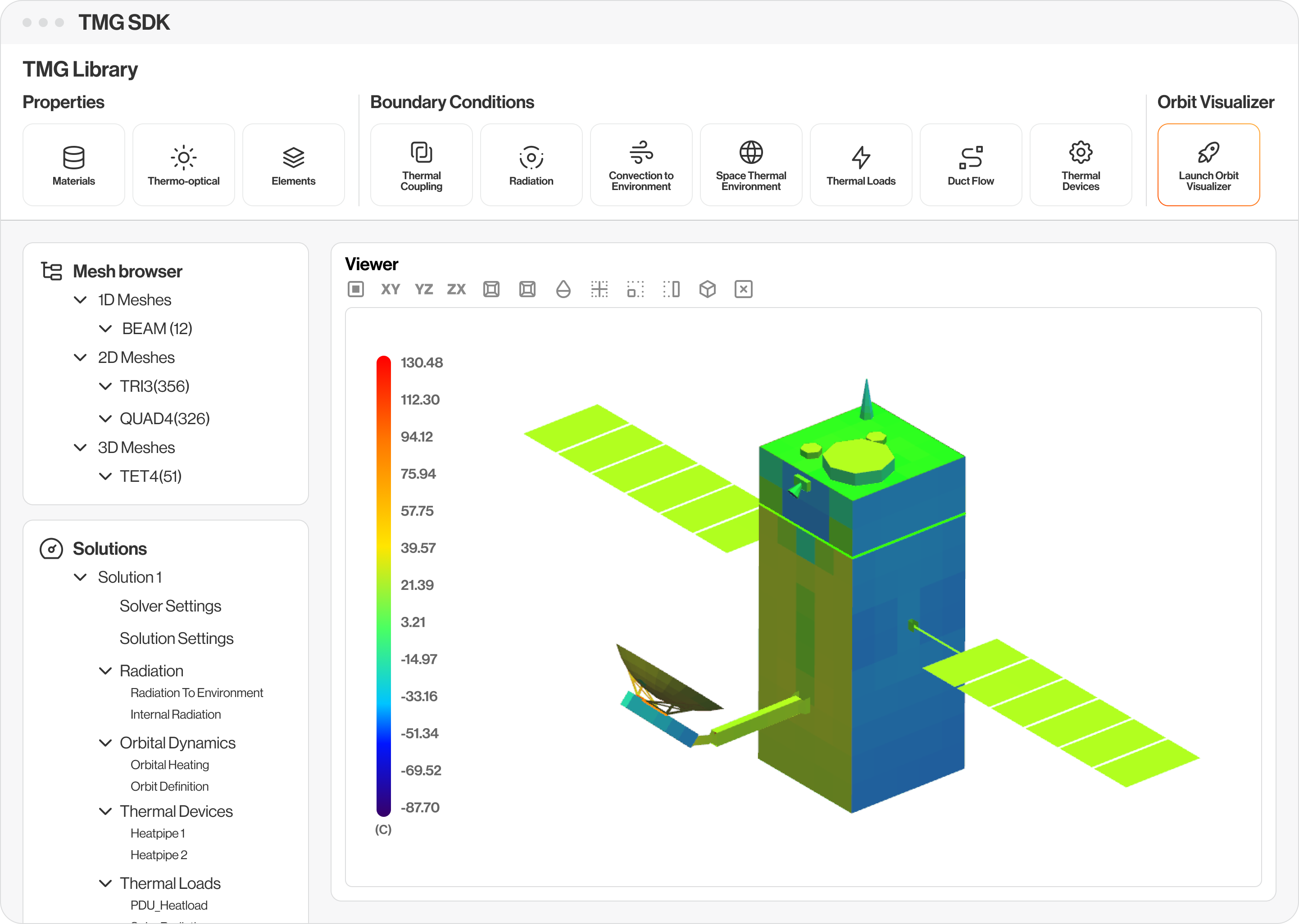The height and width of the screenshot is (924, 1299).
Task: Toggle the droplet display option in Viewer
Action: (563, 289)
